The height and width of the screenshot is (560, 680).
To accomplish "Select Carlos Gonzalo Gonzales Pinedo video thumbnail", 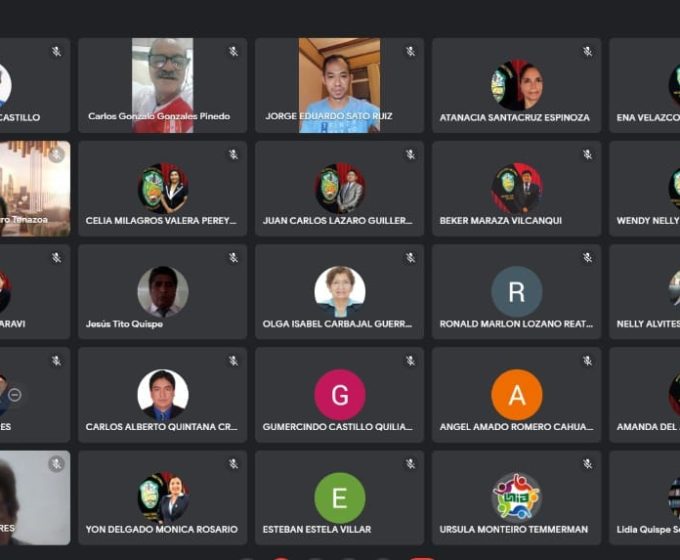I will click(163, 85).
